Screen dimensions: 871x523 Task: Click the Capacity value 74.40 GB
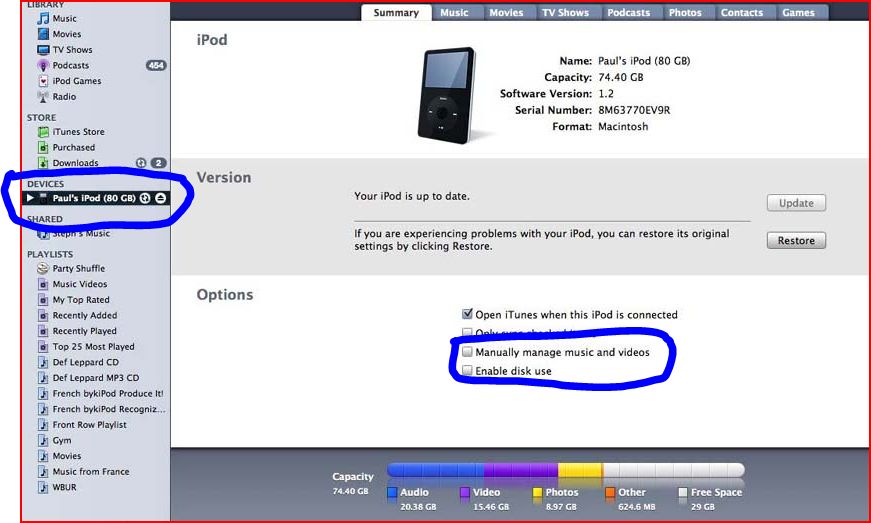coord(620,77)
